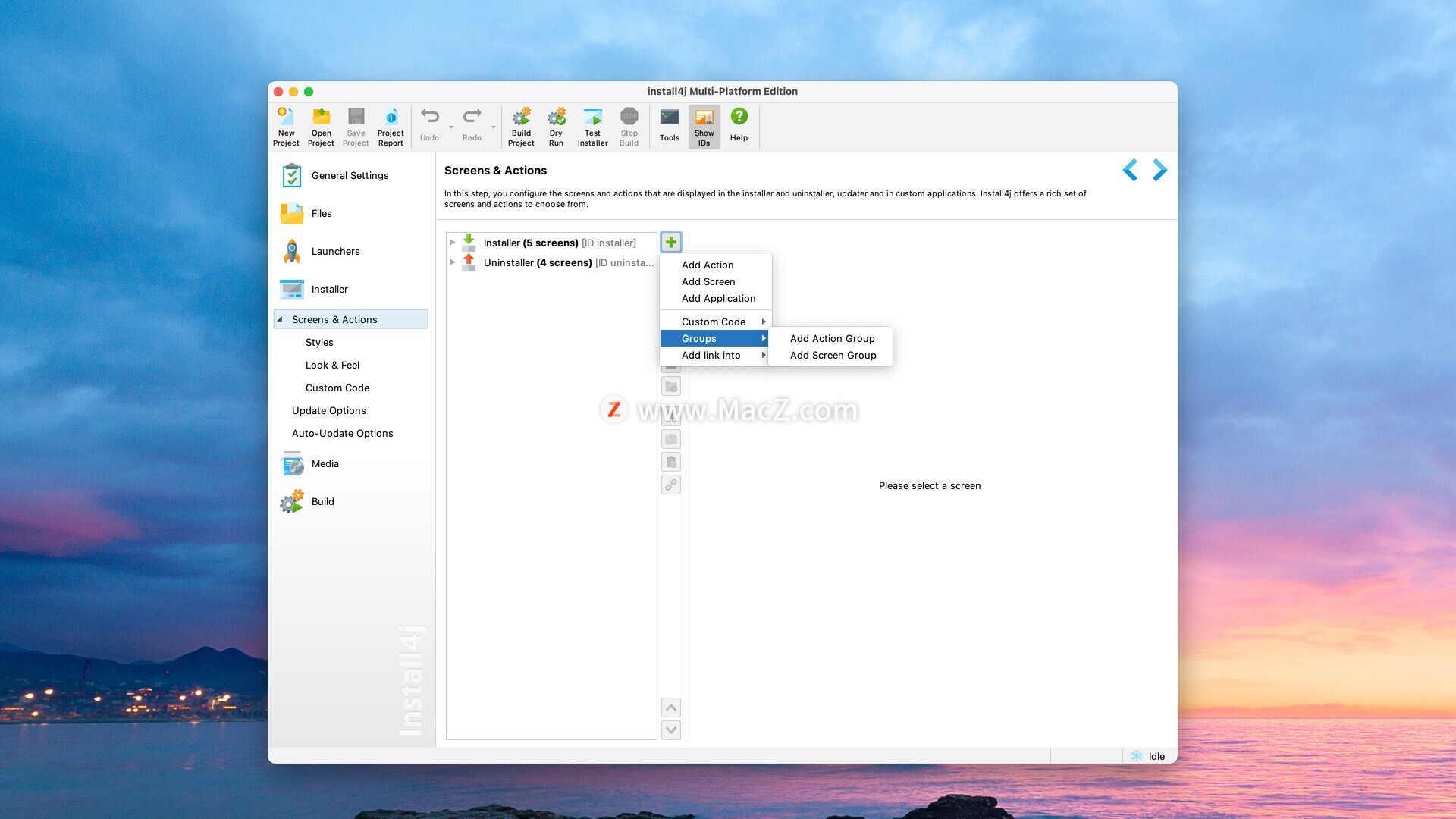Screen dimensions: 1456x819
Task: Open a project via Open Project icon
Action: pyautogui.click(x=321, y=127)
